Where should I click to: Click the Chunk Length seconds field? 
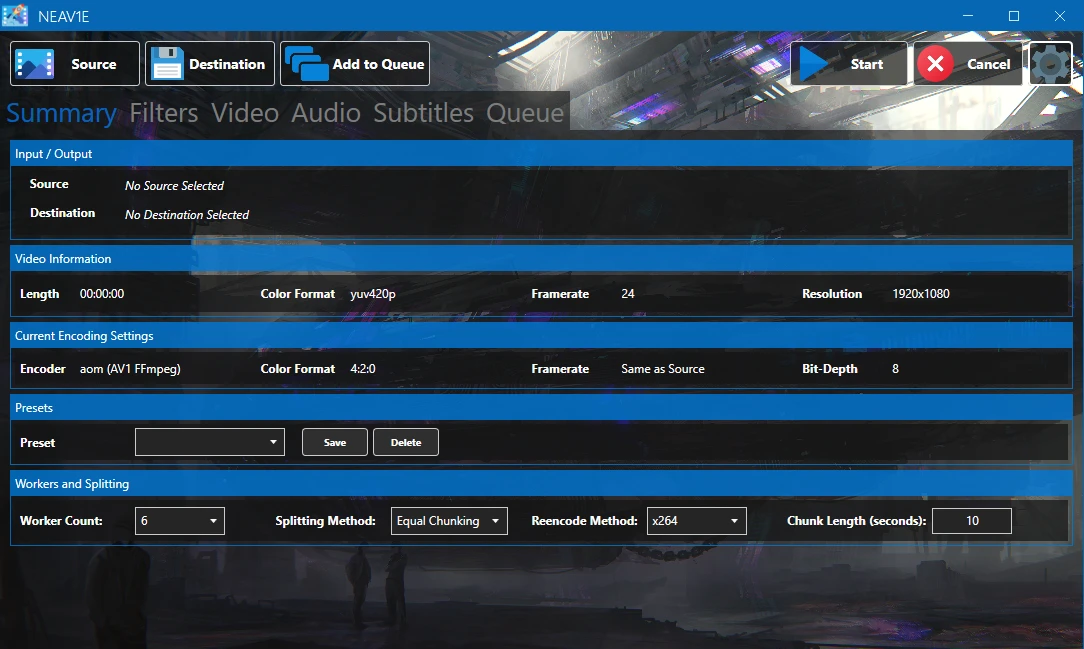coord(971,521)
